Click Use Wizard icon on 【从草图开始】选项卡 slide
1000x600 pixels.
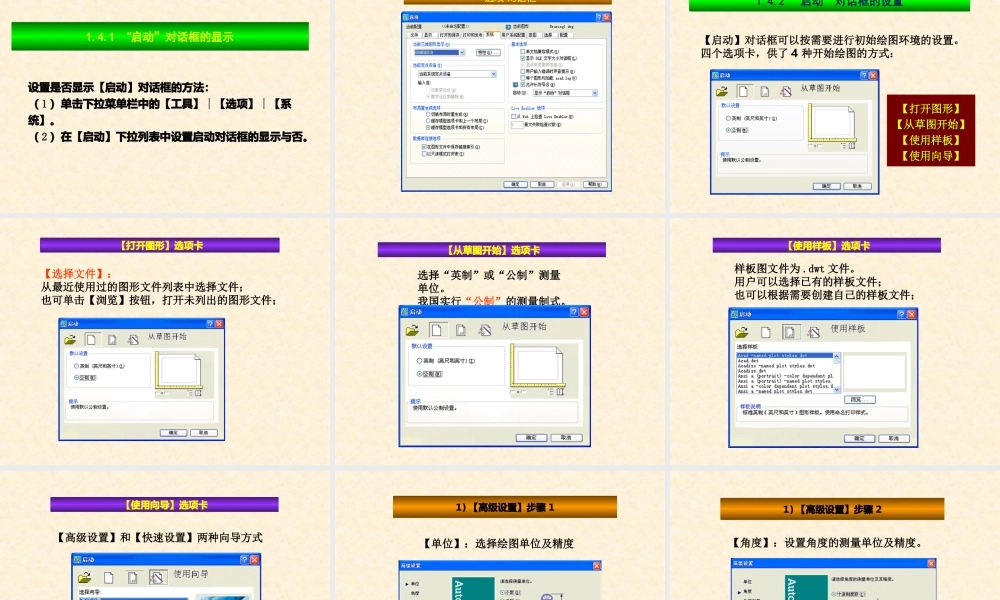pyautogui.click(x=485, y=330)
